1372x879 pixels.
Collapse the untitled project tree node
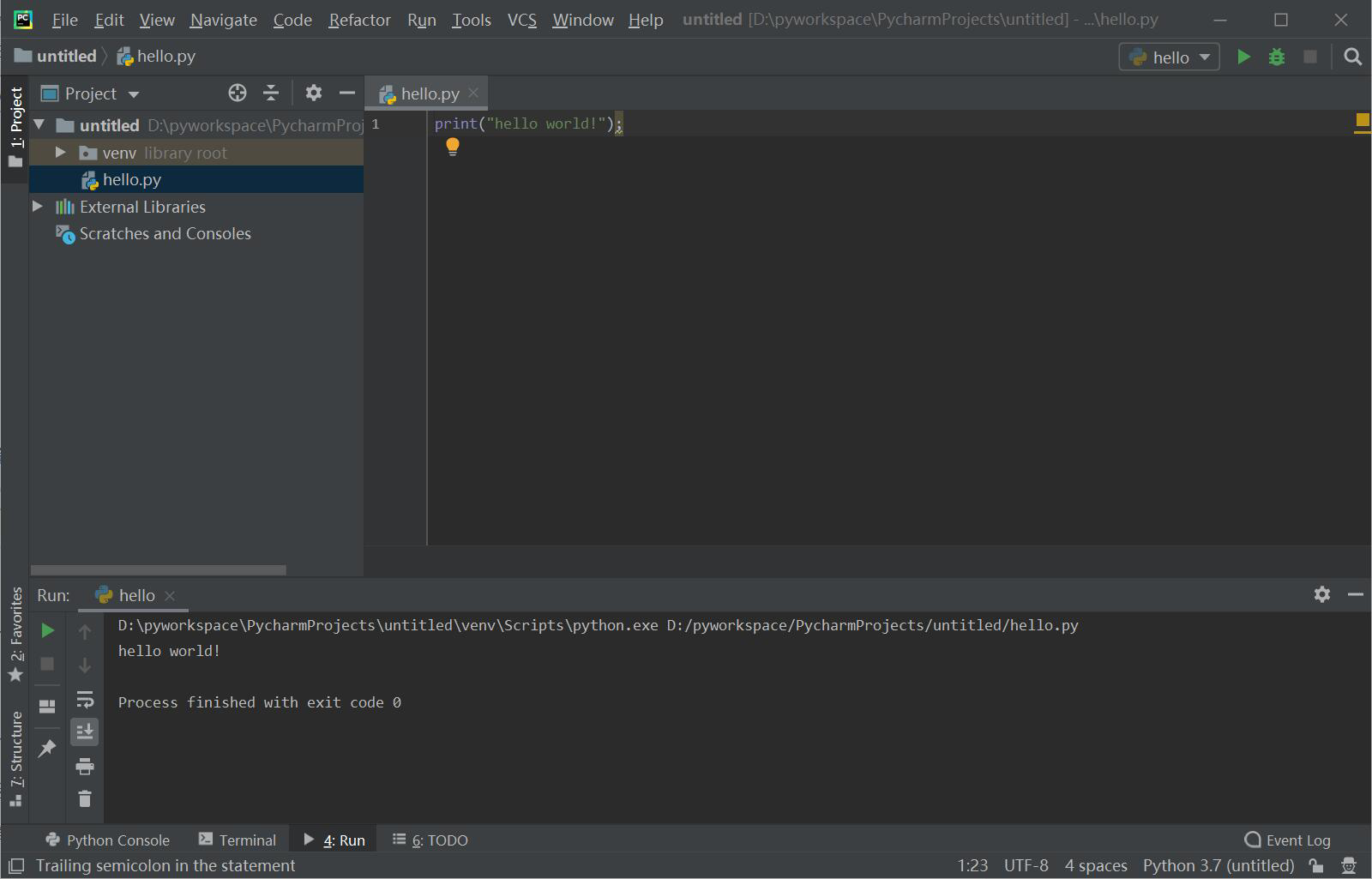38,124
